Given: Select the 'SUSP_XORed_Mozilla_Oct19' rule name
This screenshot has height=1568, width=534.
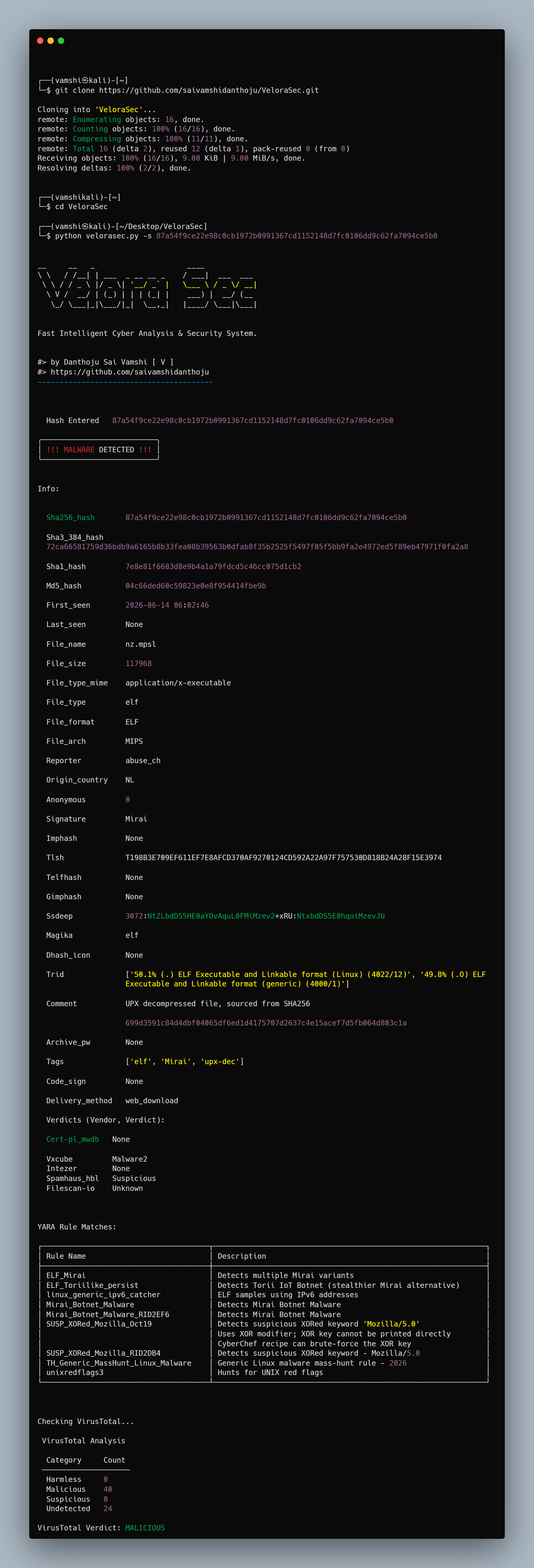Looking at the screenshot, I should (x=99, y=1324).
